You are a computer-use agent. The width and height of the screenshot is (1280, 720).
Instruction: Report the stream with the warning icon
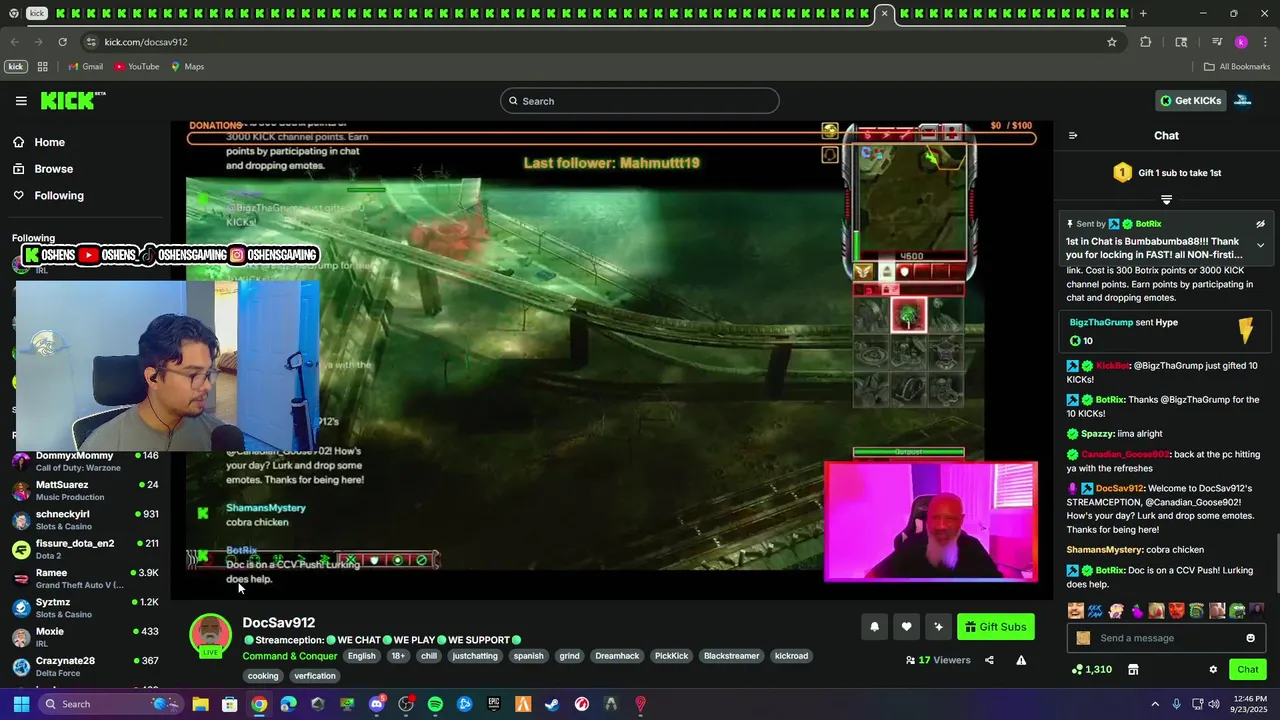pos(1021,660)
